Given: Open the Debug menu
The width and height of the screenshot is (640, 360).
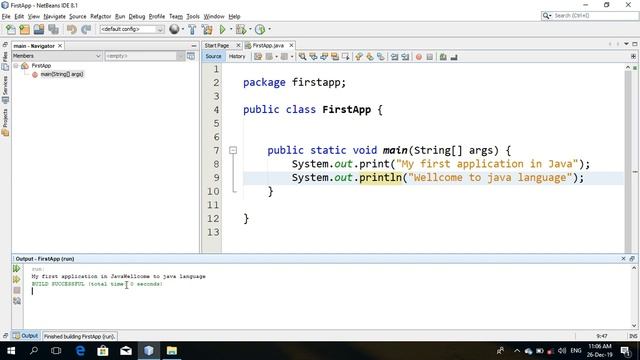Looking at the screenshot, I should click(x=137, y=16).
